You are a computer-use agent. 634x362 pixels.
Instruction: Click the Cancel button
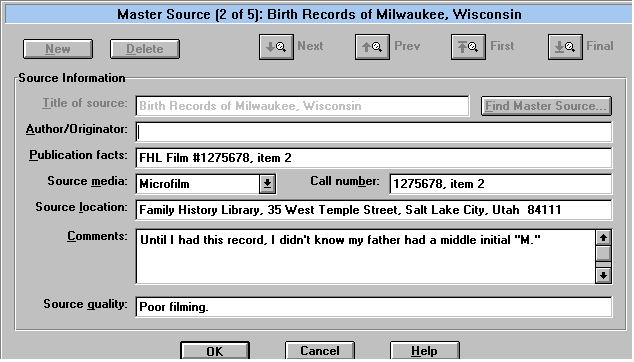320,351
